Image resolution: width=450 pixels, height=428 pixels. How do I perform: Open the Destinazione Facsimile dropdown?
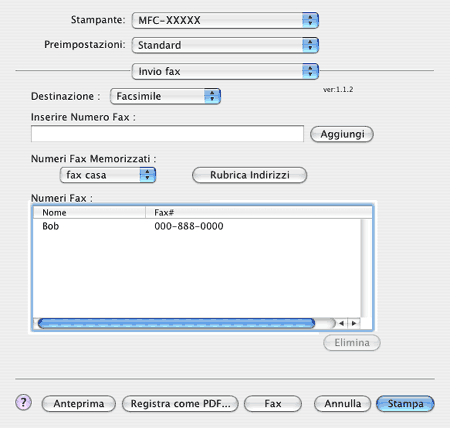(165, 96)
